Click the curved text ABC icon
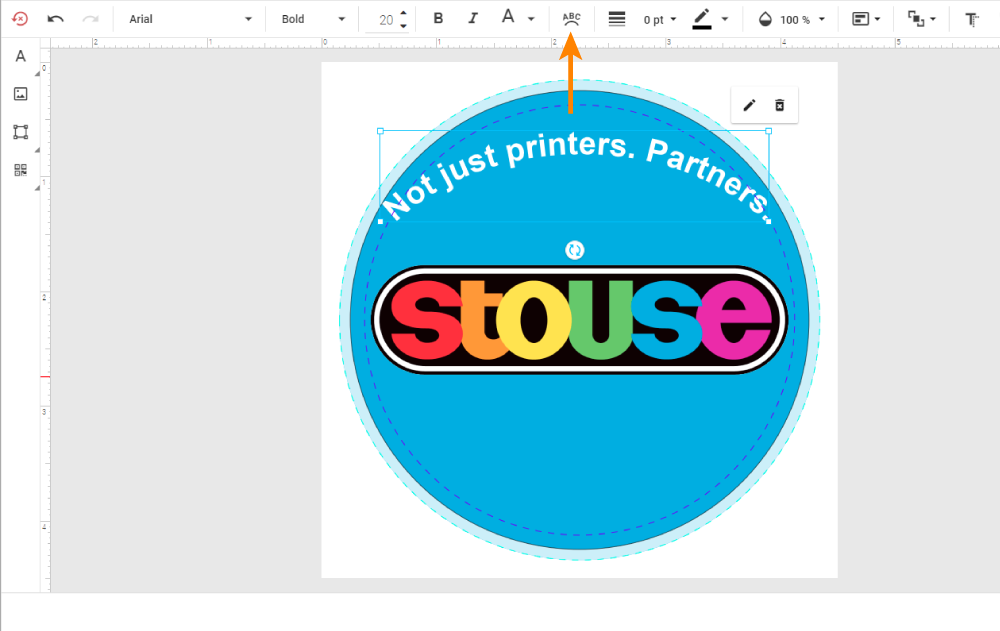 pos(571,19)
